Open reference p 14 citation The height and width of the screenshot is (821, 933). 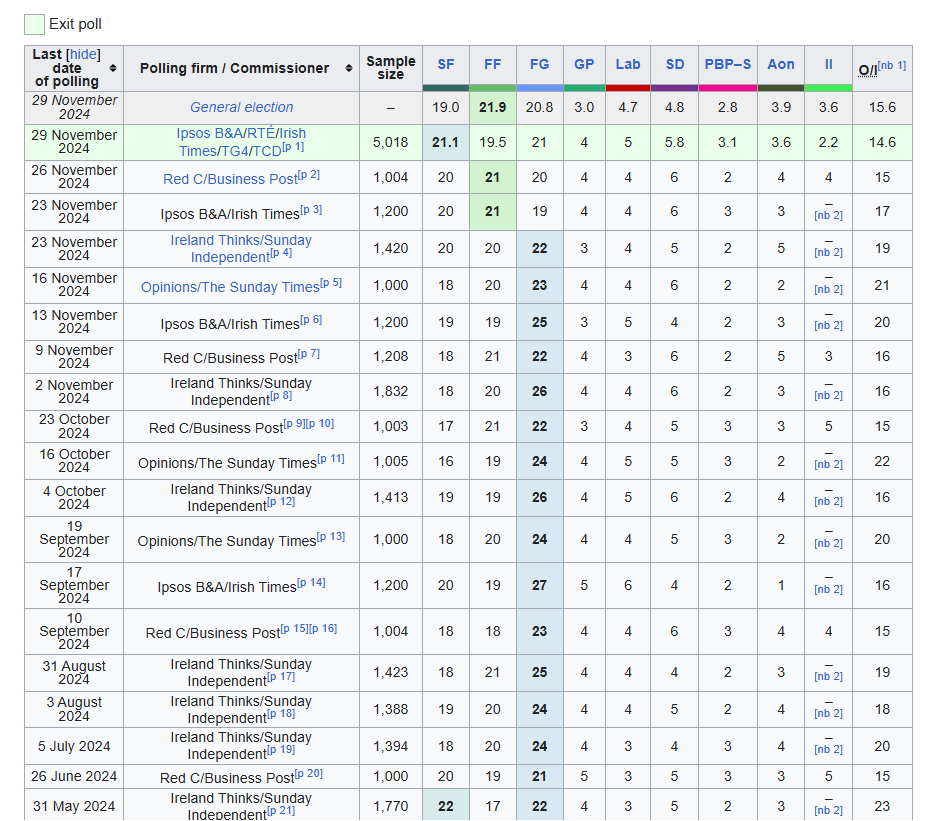311,582
